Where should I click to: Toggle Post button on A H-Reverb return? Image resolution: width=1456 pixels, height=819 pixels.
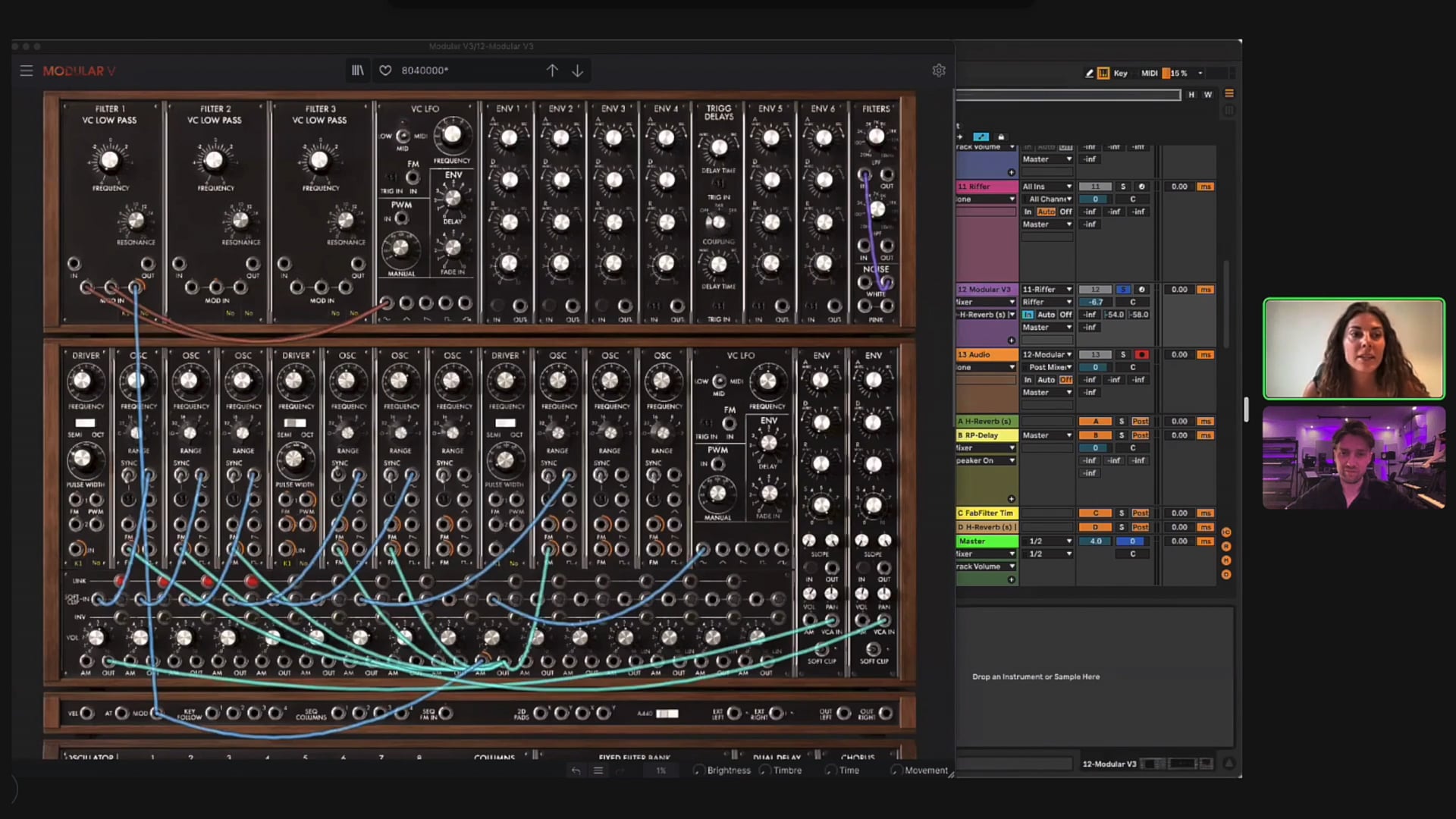(1140, 422)
